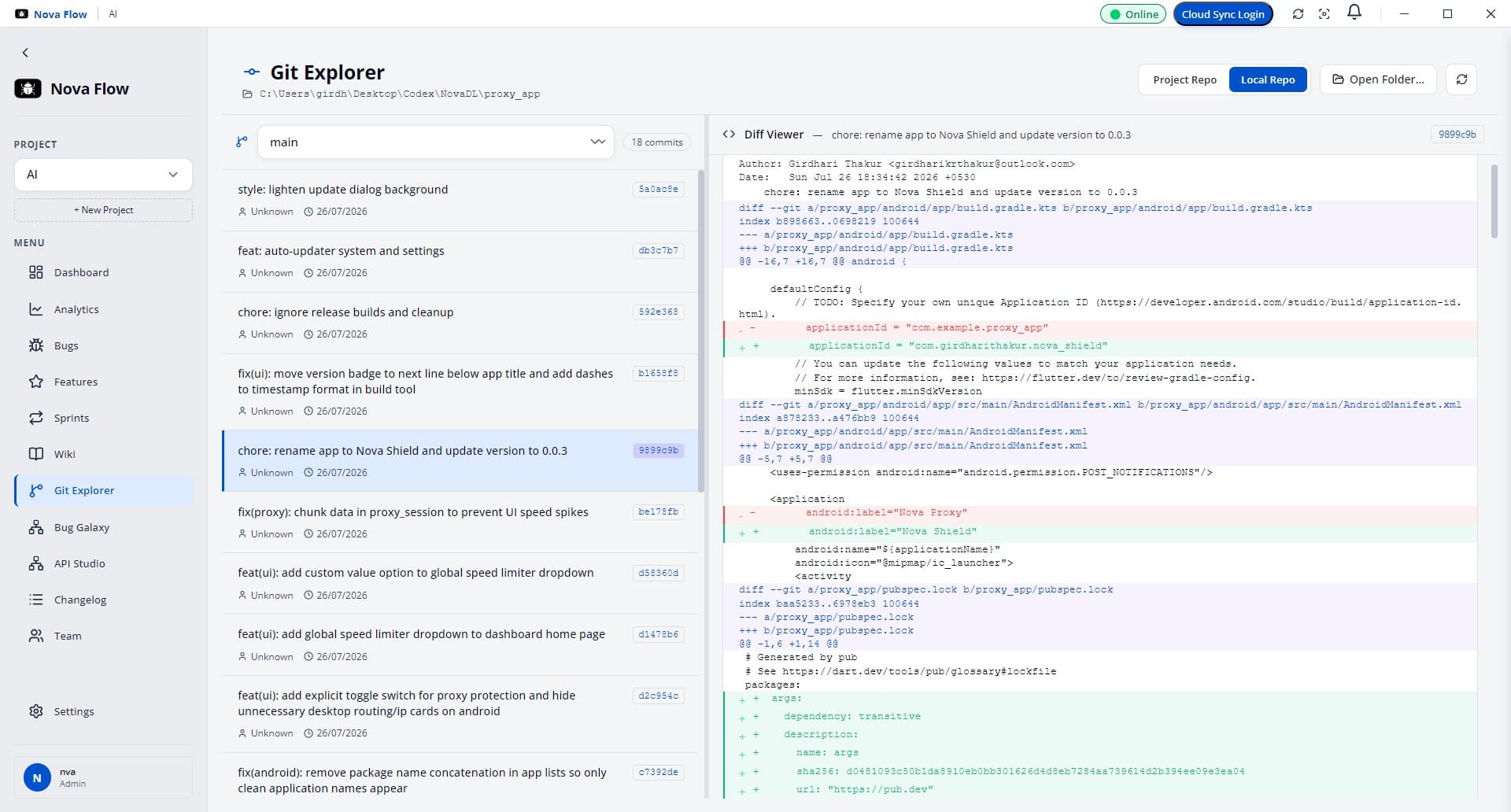1511x812 pixels.
Task: Click the Wiki book icon
Action: click(x=36, y=454)
